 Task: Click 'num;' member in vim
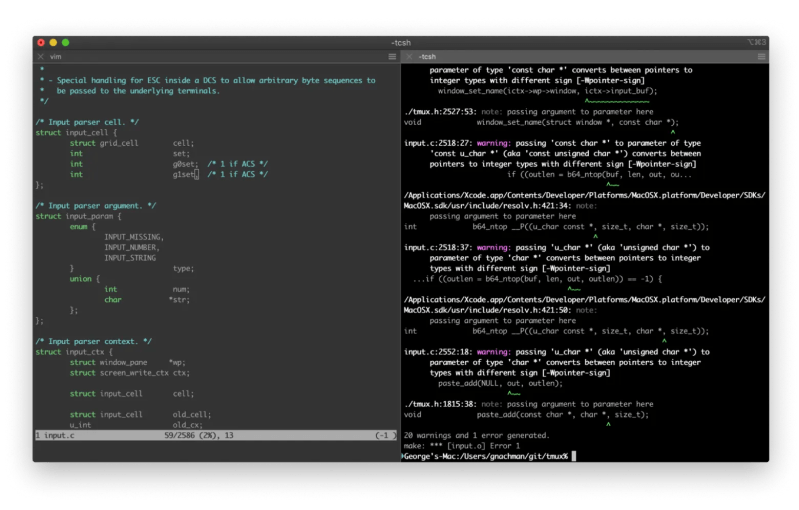click(x=181, y=289)
